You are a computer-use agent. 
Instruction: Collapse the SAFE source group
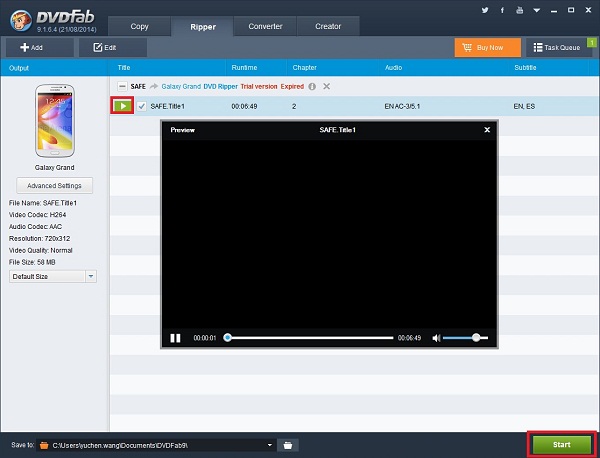(x=122, y=86)
